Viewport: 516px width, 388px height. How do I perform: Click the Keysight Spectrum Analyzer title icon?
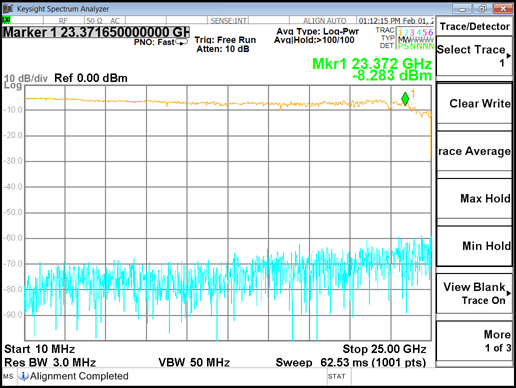tap(8, 8)
